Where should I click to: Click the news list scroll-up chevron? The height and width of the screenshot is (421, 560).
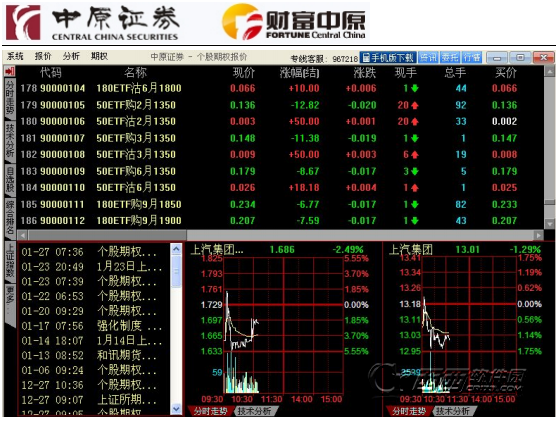tap(176, 249)
